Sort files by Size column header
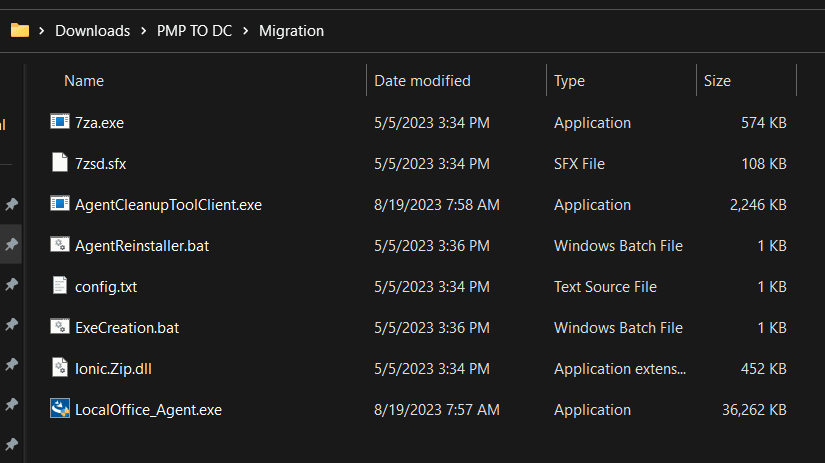 (717, 81)
